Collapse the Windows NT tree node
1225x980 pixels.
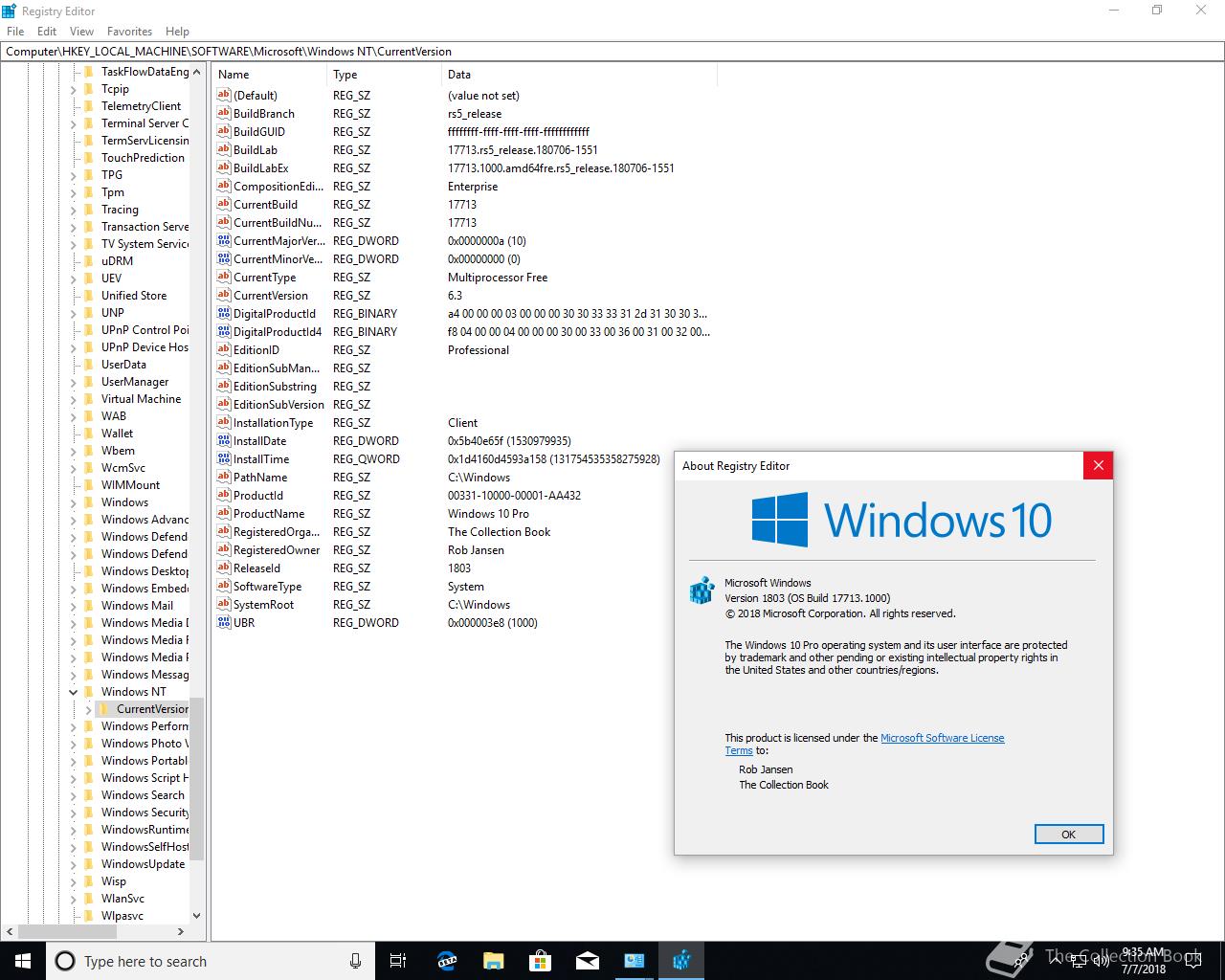click(74, 692)
